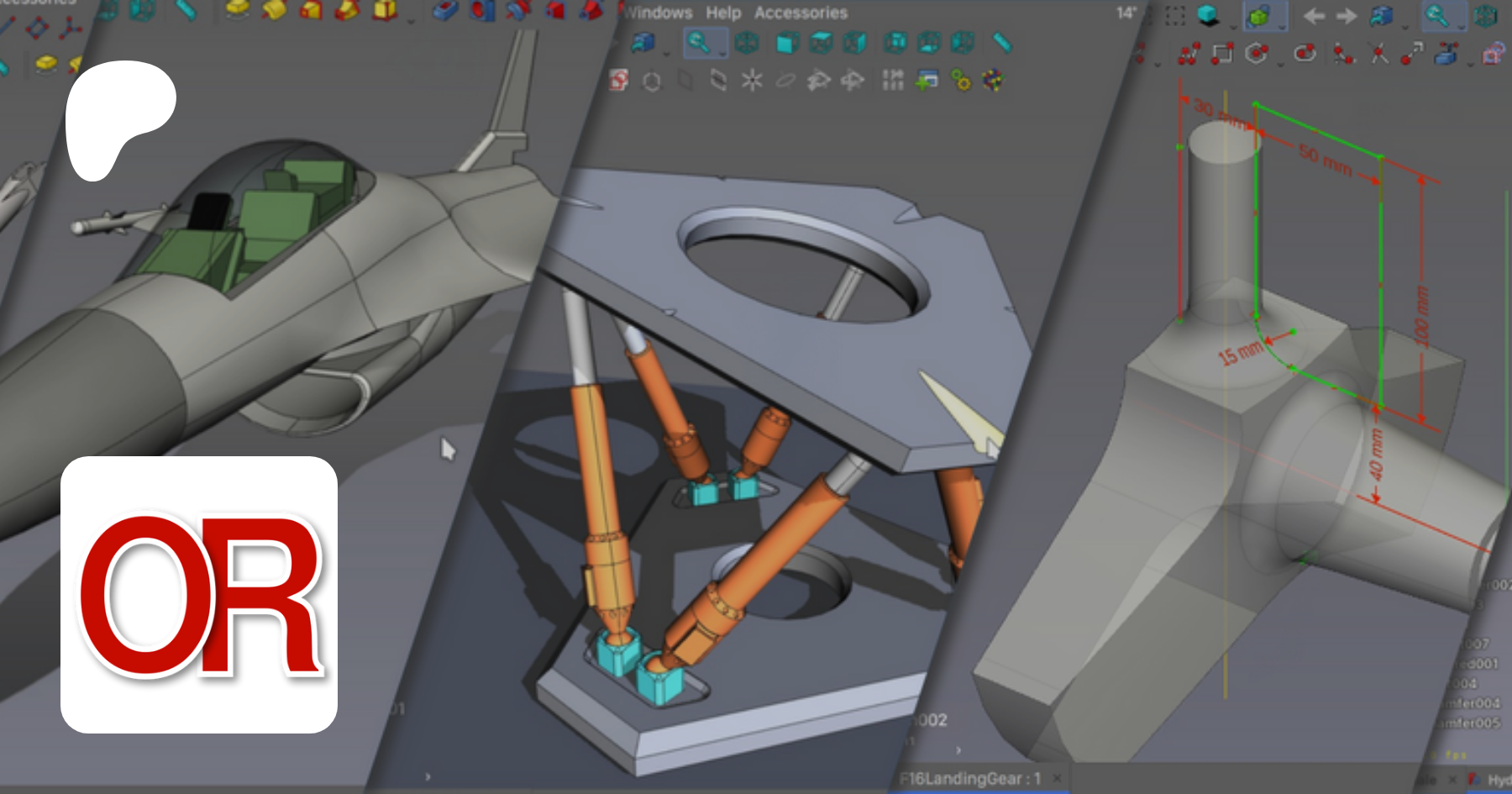
Task: Open dropdown beside the sketcher polygon tool
Action: pos(1280,63)
